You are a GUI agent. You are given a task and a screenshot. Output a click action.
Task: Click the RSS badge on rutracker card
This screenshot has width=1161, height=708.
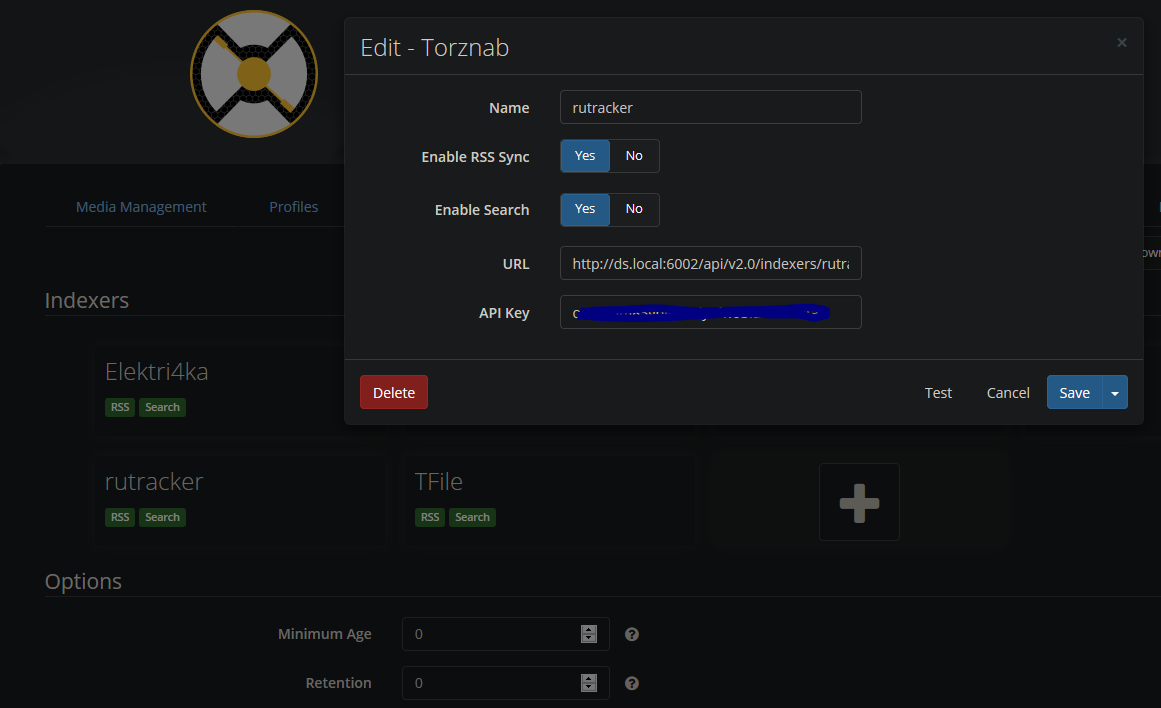(120, 517)
